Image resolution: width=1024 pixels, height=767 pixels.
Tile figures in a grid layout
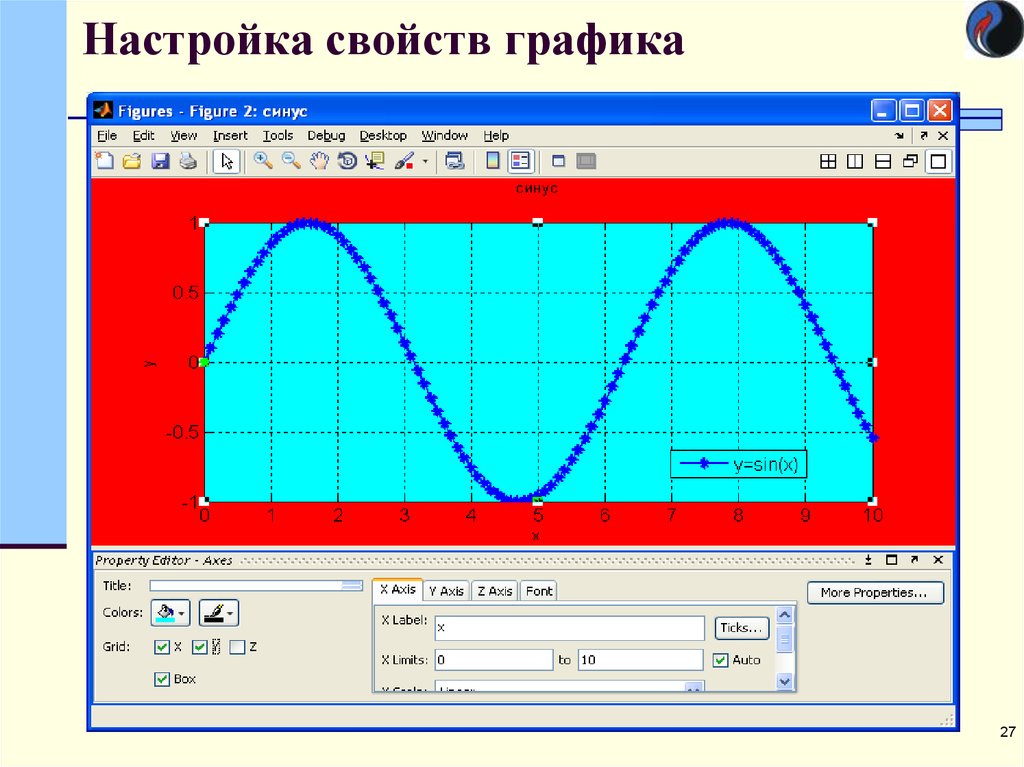click(827, 161)
